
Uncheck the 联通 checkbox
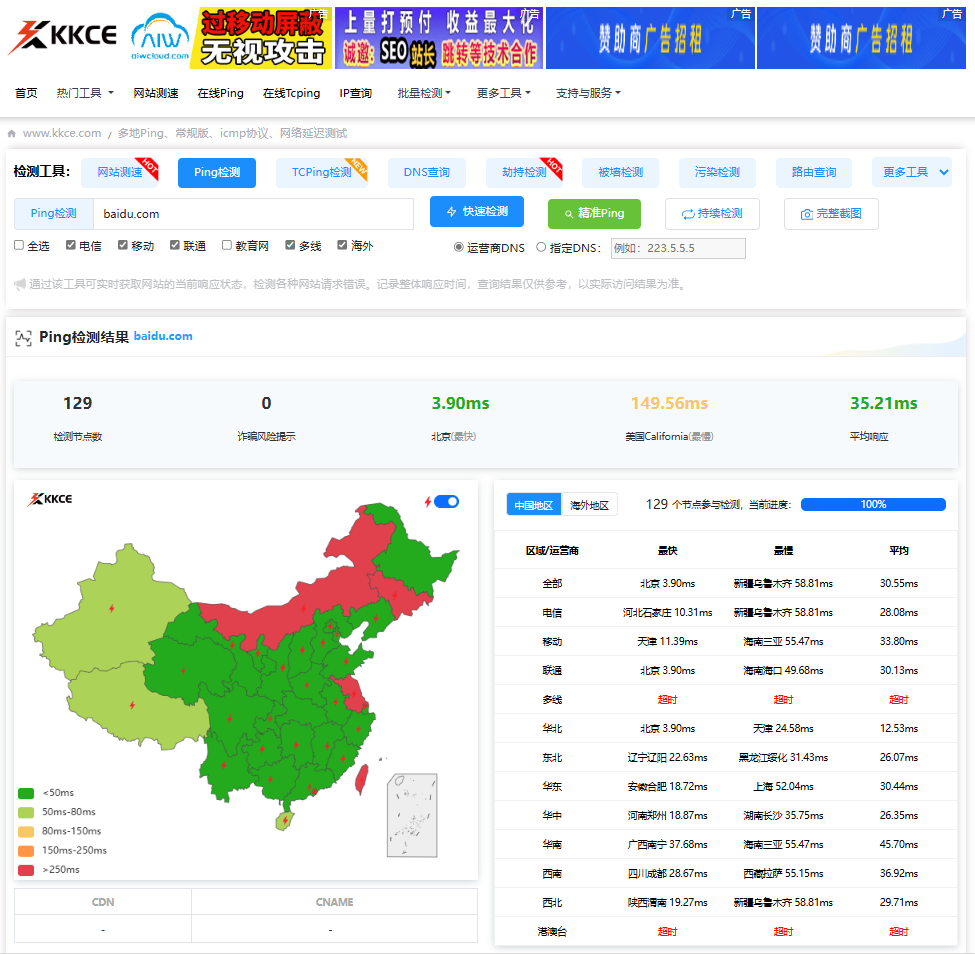175,245
